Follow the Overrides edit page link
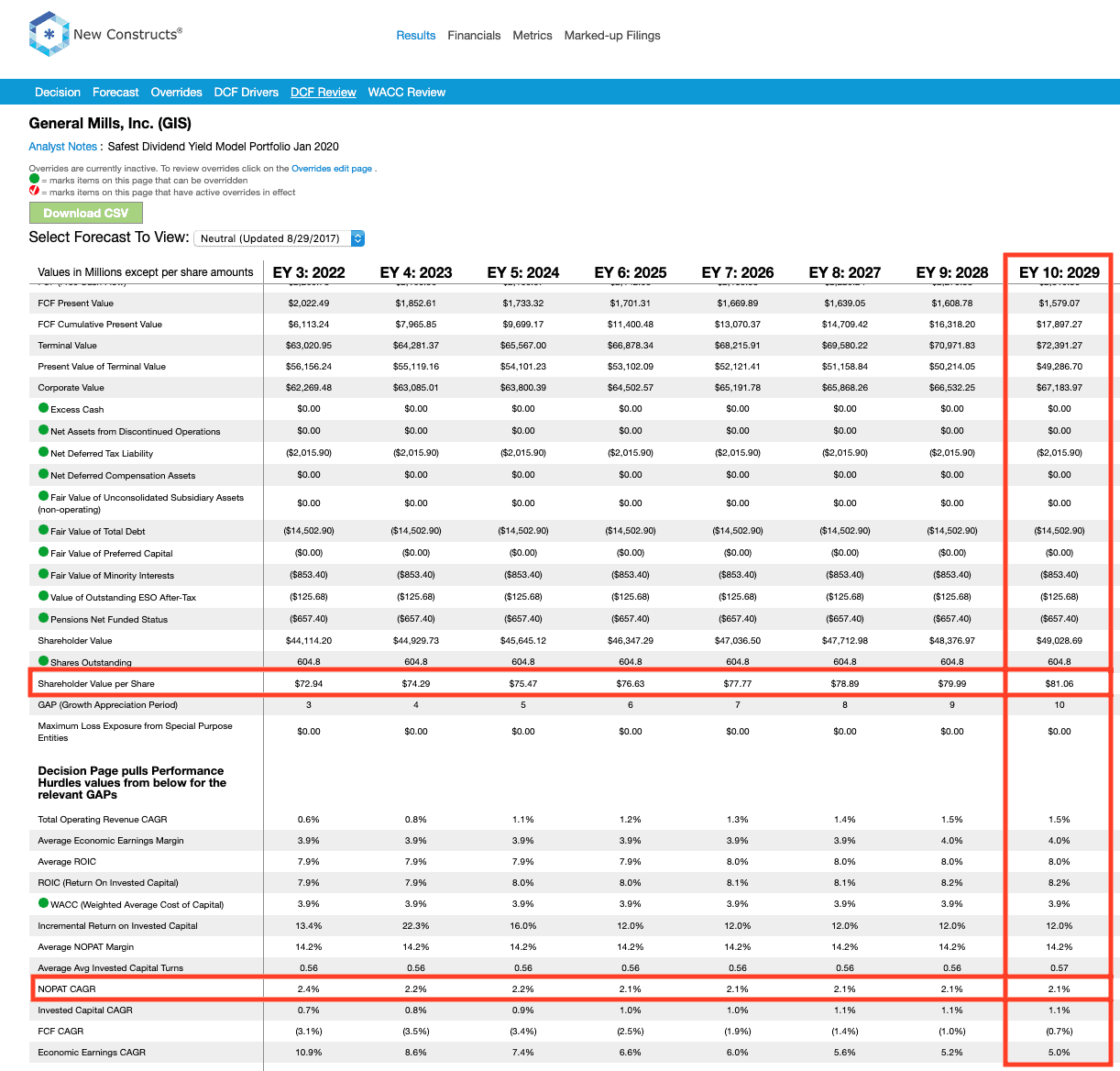Viewport: 1120px width, 1071px height. tap(332, 169)
